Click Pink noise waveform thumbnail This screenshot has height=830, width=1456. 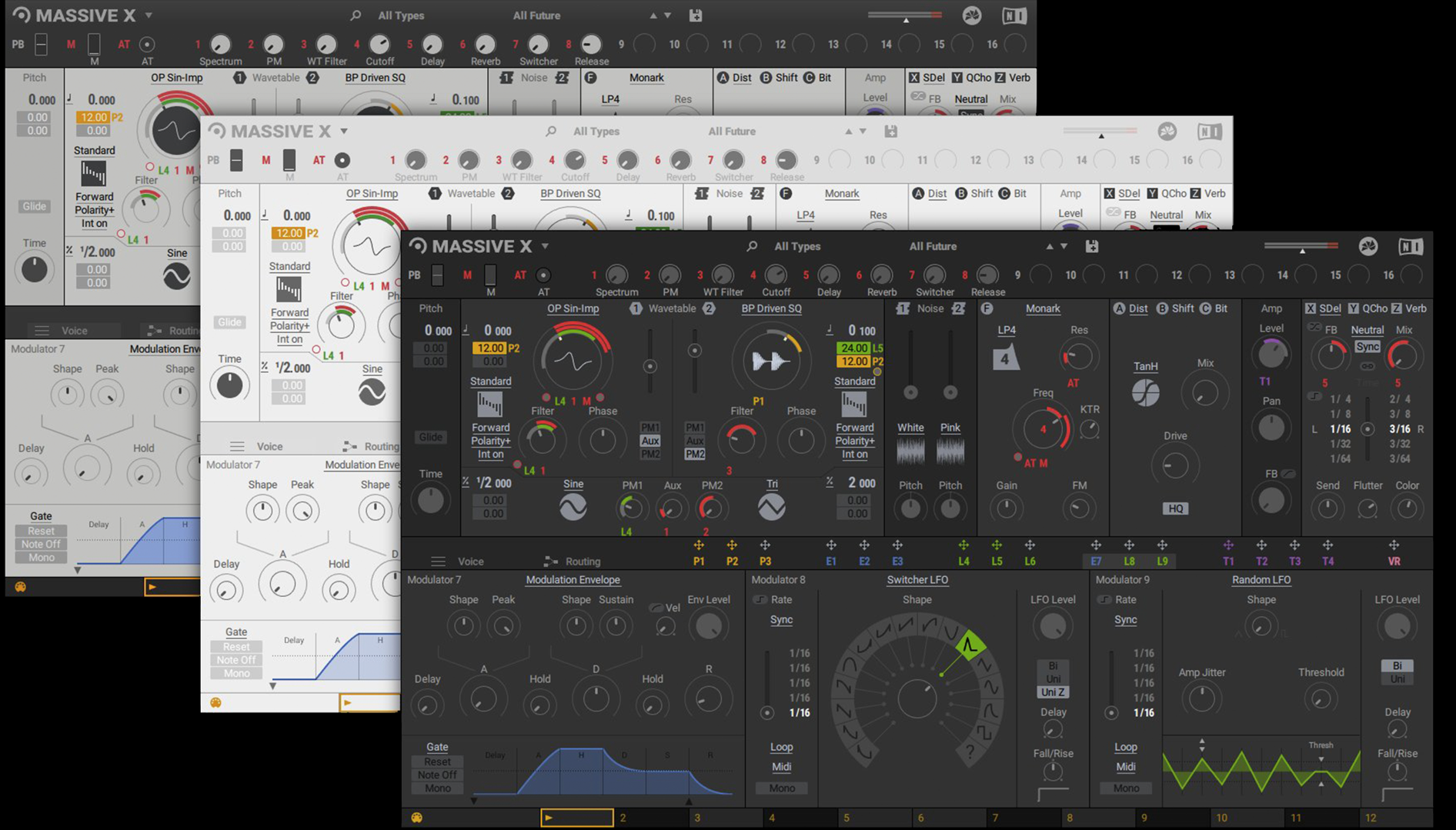point(950,451)
